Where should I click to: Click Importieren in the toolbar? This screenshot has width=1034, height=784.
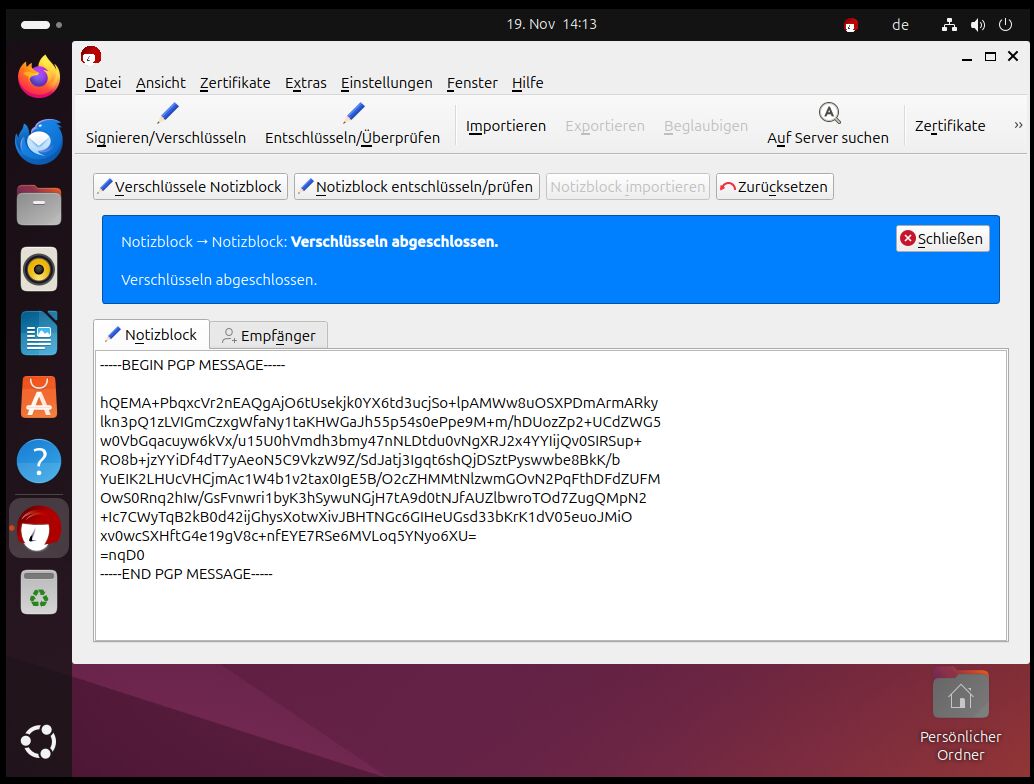[506, 126]
